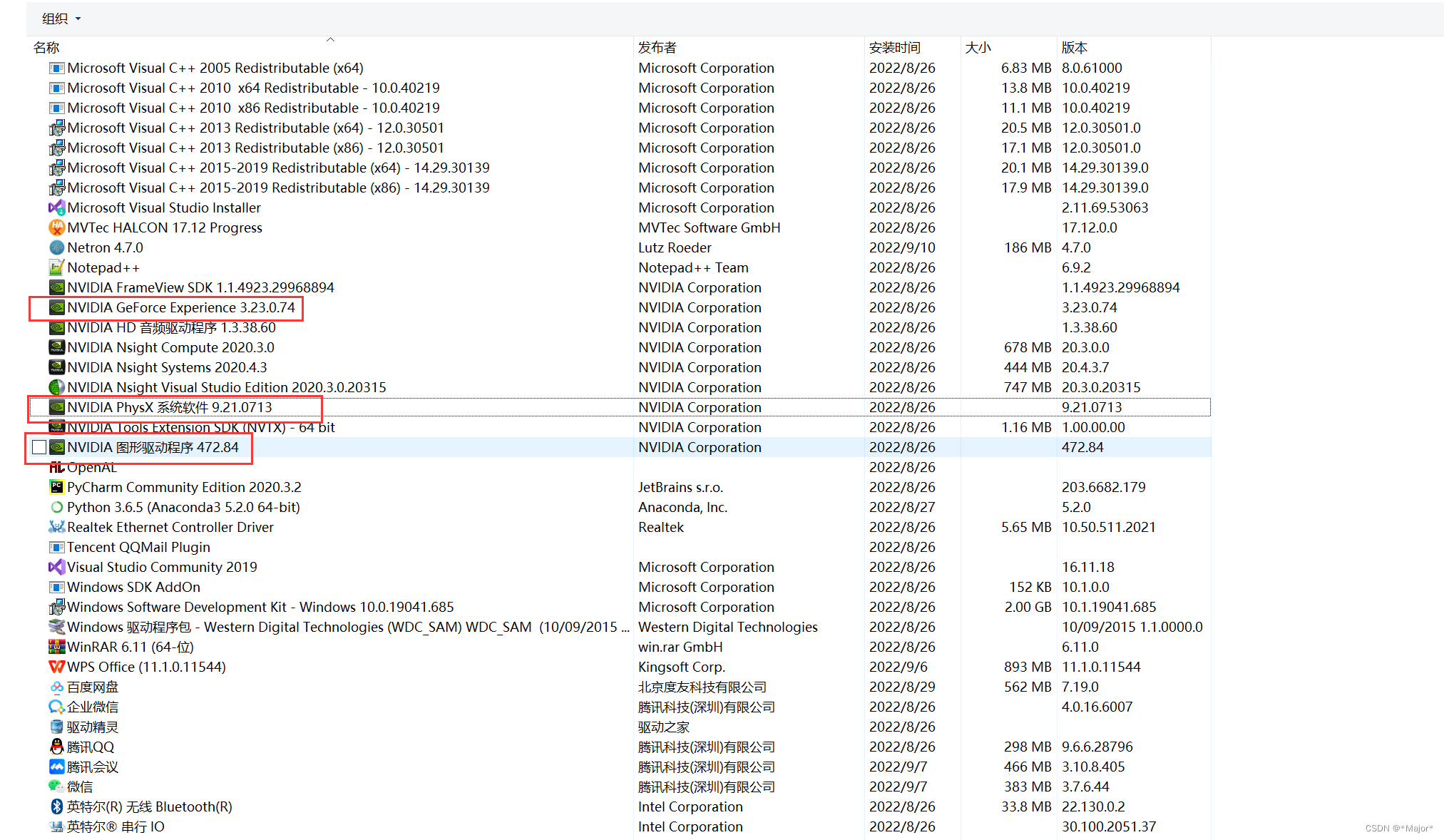Click version 2.11.69.53063
Screen dimensions: 1444x840
(x=1105, y=208)
